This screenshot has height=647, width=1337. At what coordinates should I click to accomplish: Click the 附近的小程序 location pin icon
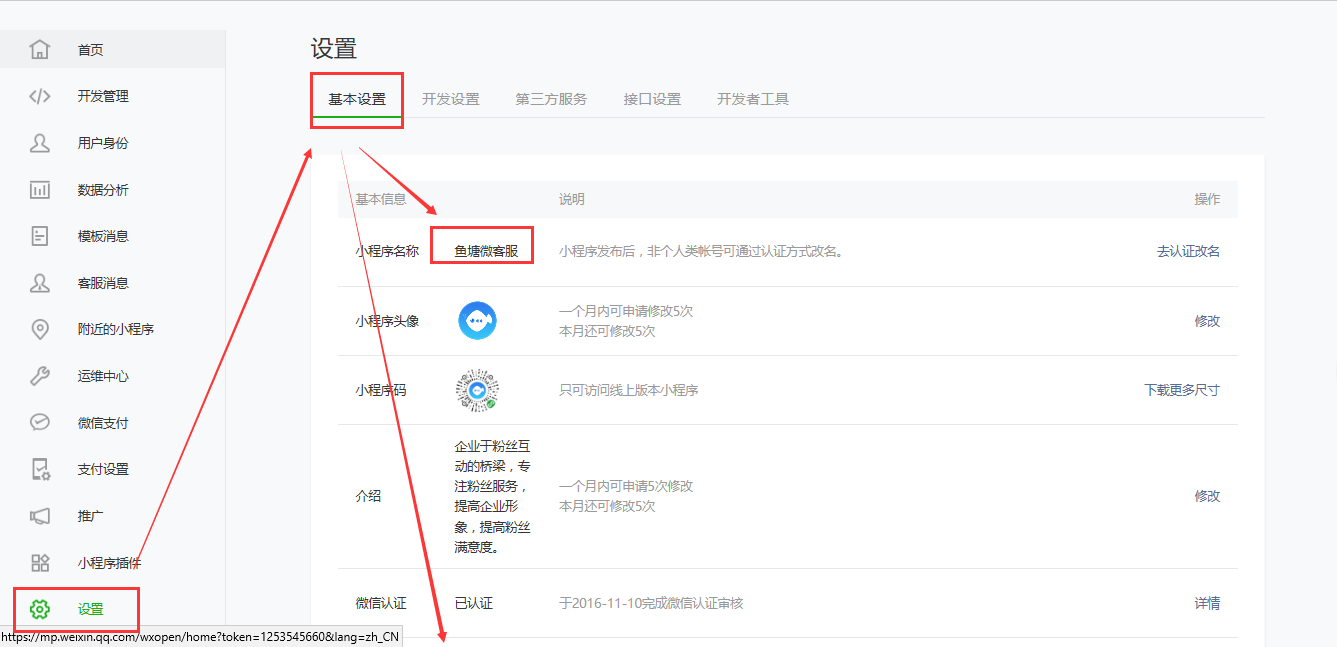[x=40, y=329]
